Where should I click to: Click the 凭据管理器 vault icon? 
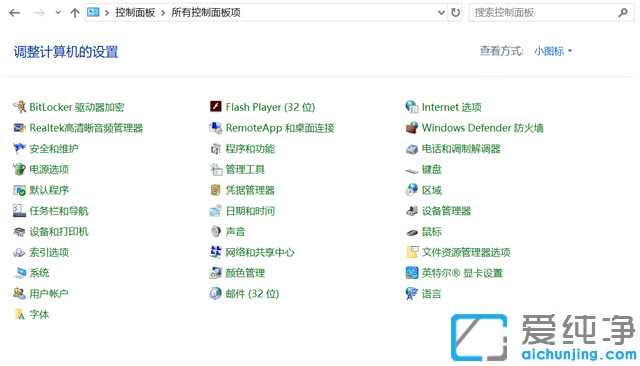216,190
